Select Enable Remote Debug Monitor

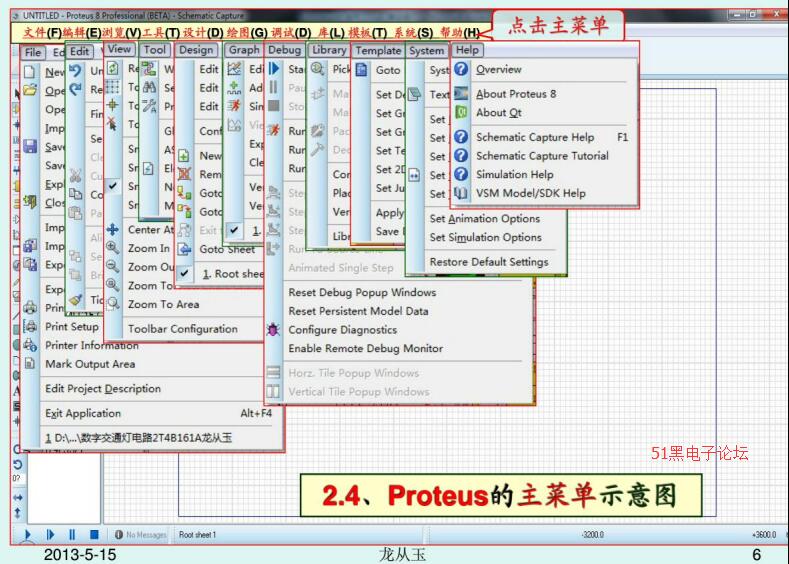pyautogui.click(x=366, y=348)
